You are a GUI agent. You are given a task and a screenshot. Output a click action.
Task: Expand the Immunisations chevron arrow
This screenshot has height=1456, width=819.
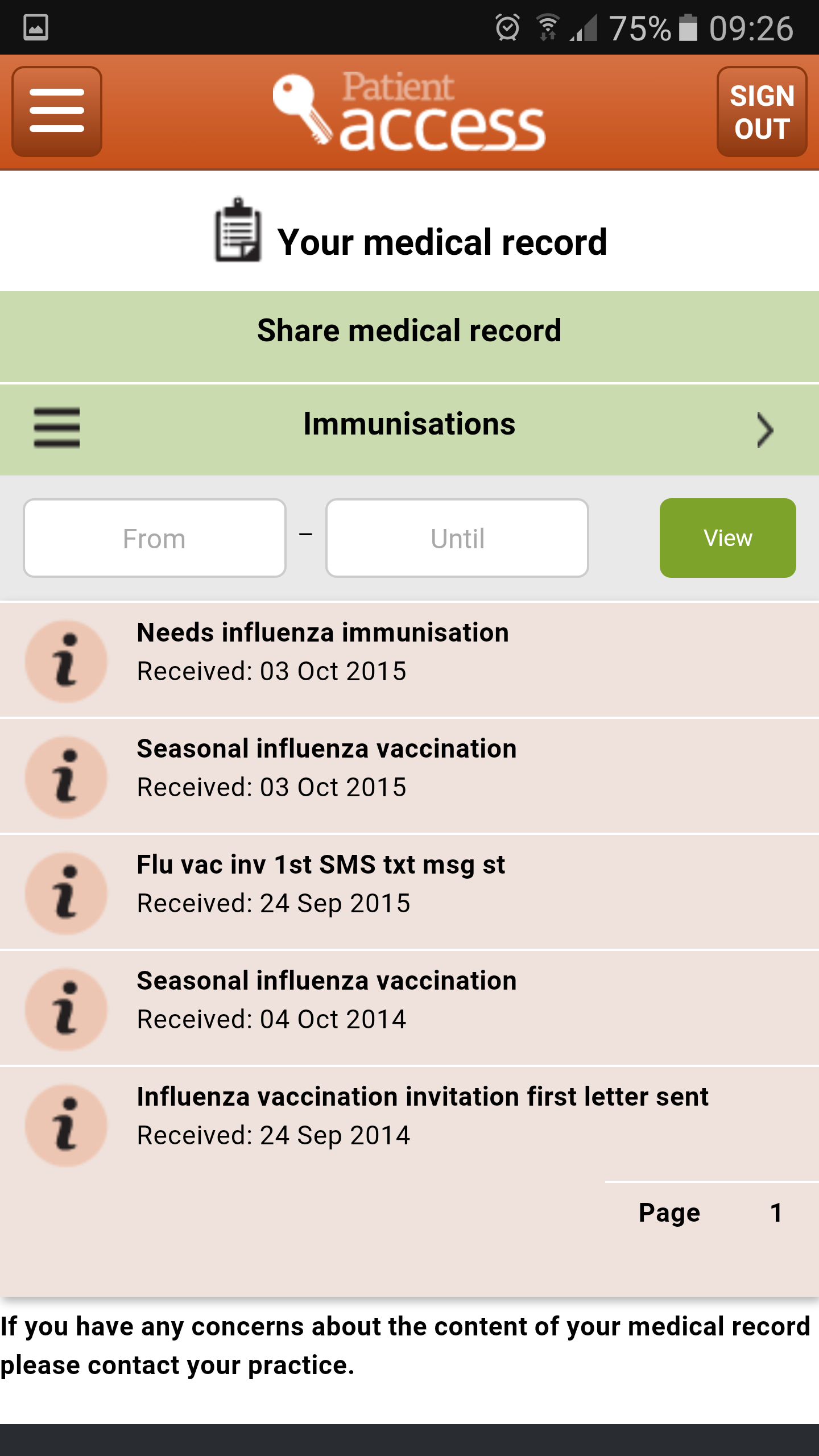pyautogui.click(x=765, y=430)
